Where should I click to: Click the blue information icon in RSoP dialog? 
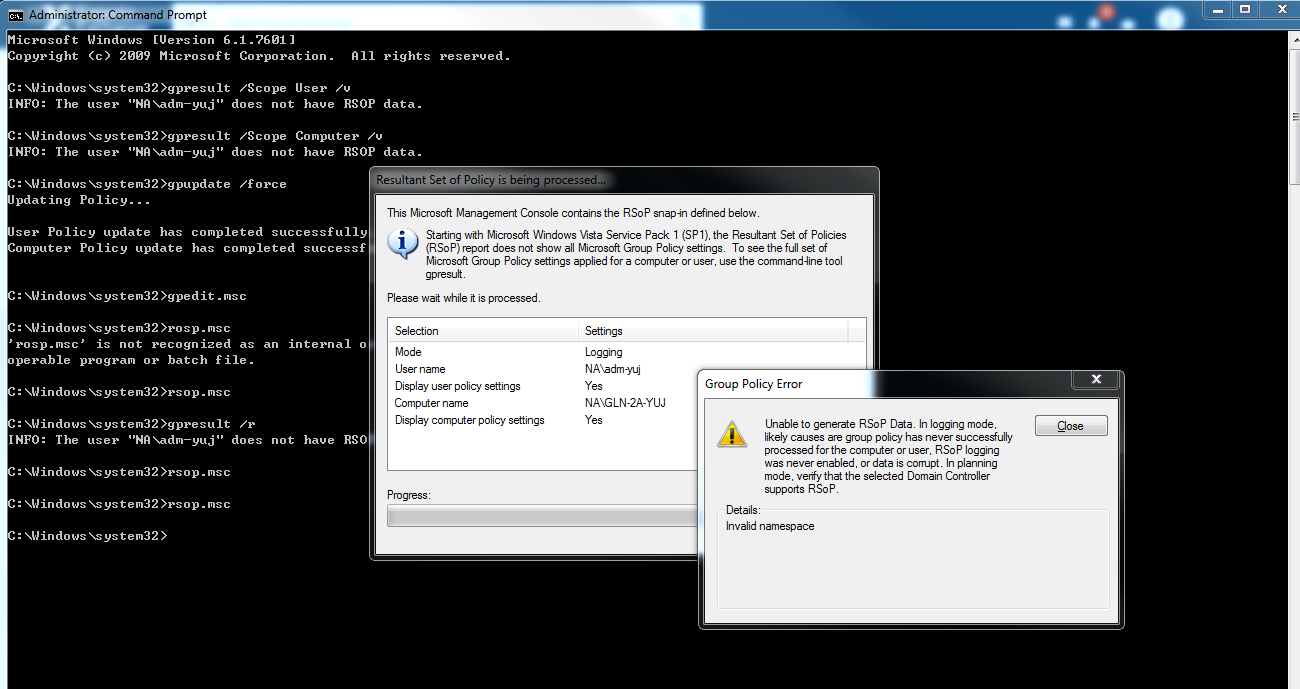[x=402, y=243]
